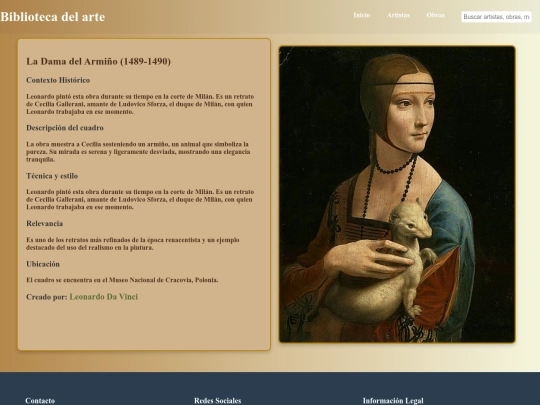This screenshot has height=405, width=540.
Task: Click the Creado por label
Action: [x=47, y=297]
